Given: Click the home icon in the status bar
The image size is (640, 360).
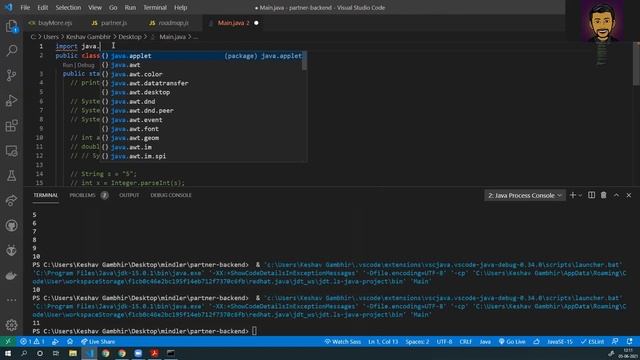Looking at the screenshot, I should pos(70,342).
